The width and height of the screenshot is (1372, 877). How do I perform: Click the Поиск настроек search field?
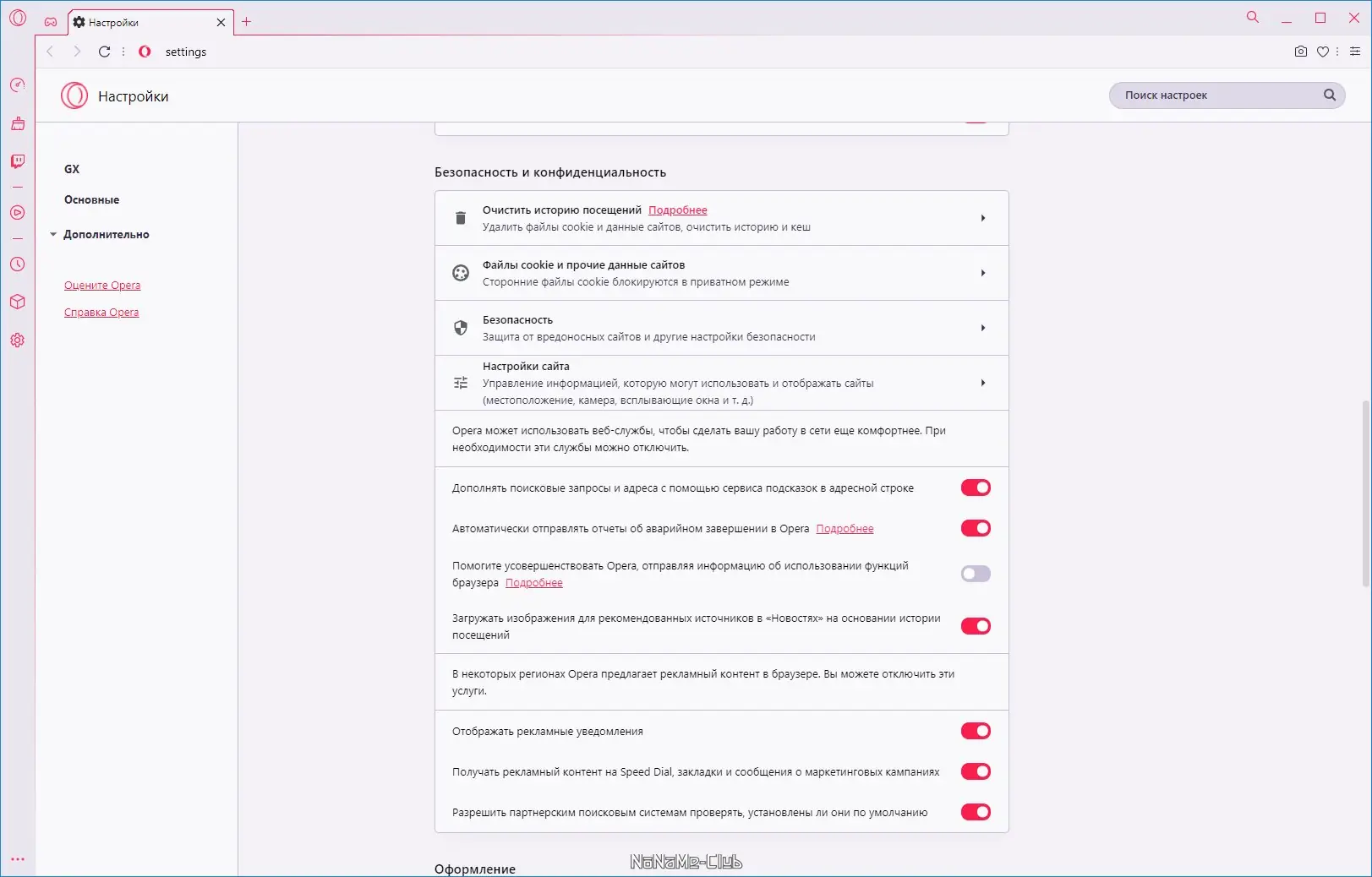1227,95
